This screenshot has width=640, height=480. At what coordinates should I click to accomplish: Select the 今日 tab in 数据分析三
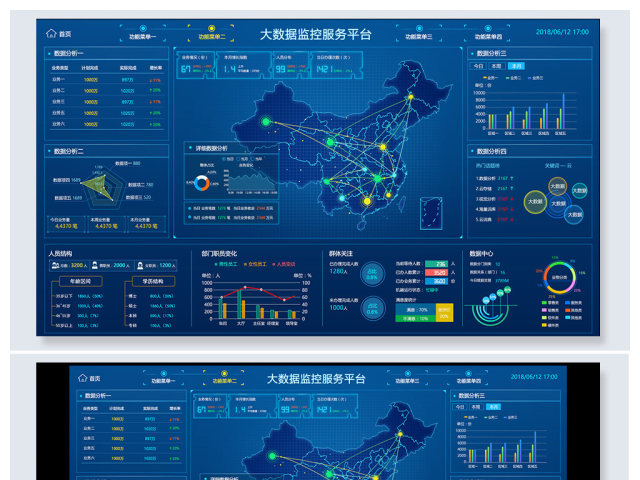coord(479,65)
